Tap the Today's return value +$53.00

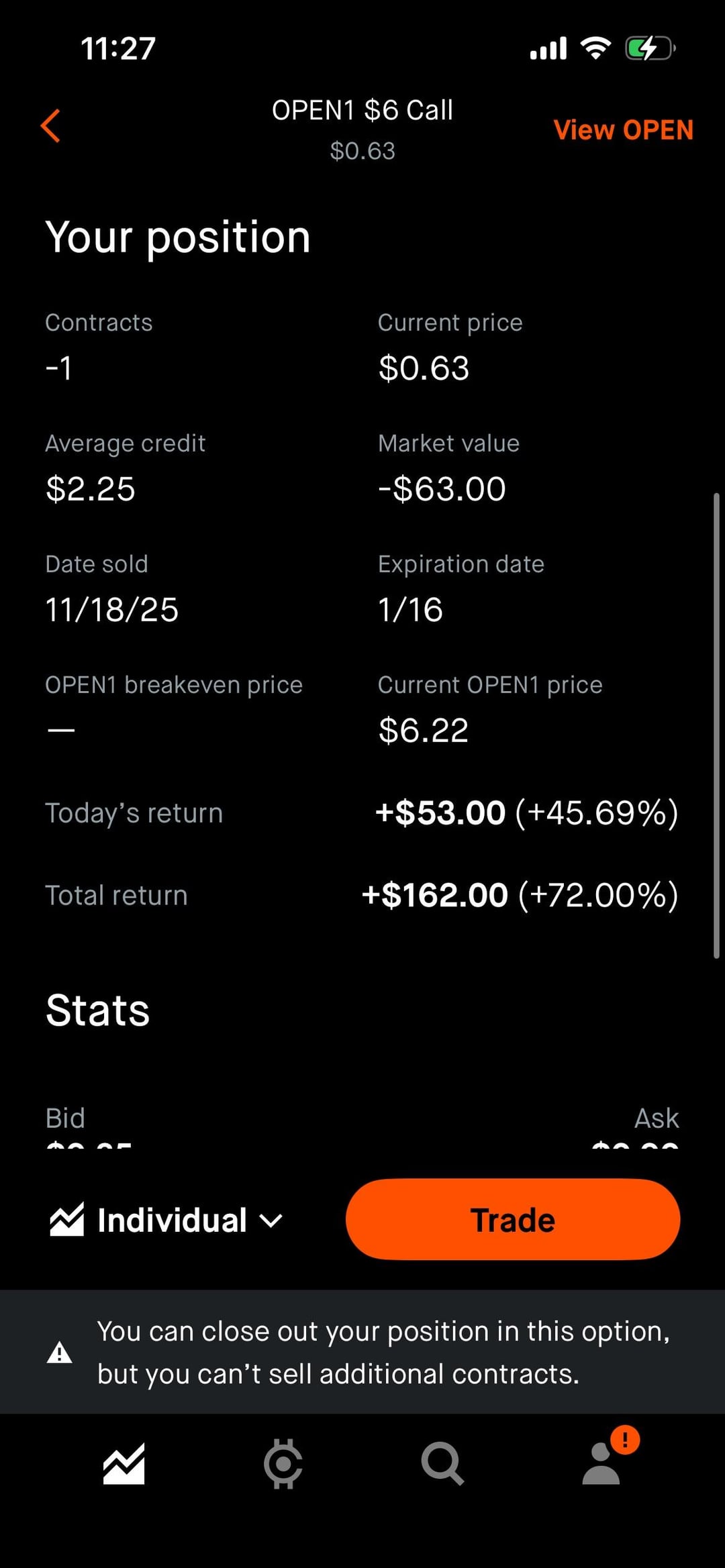pos(440,813)
